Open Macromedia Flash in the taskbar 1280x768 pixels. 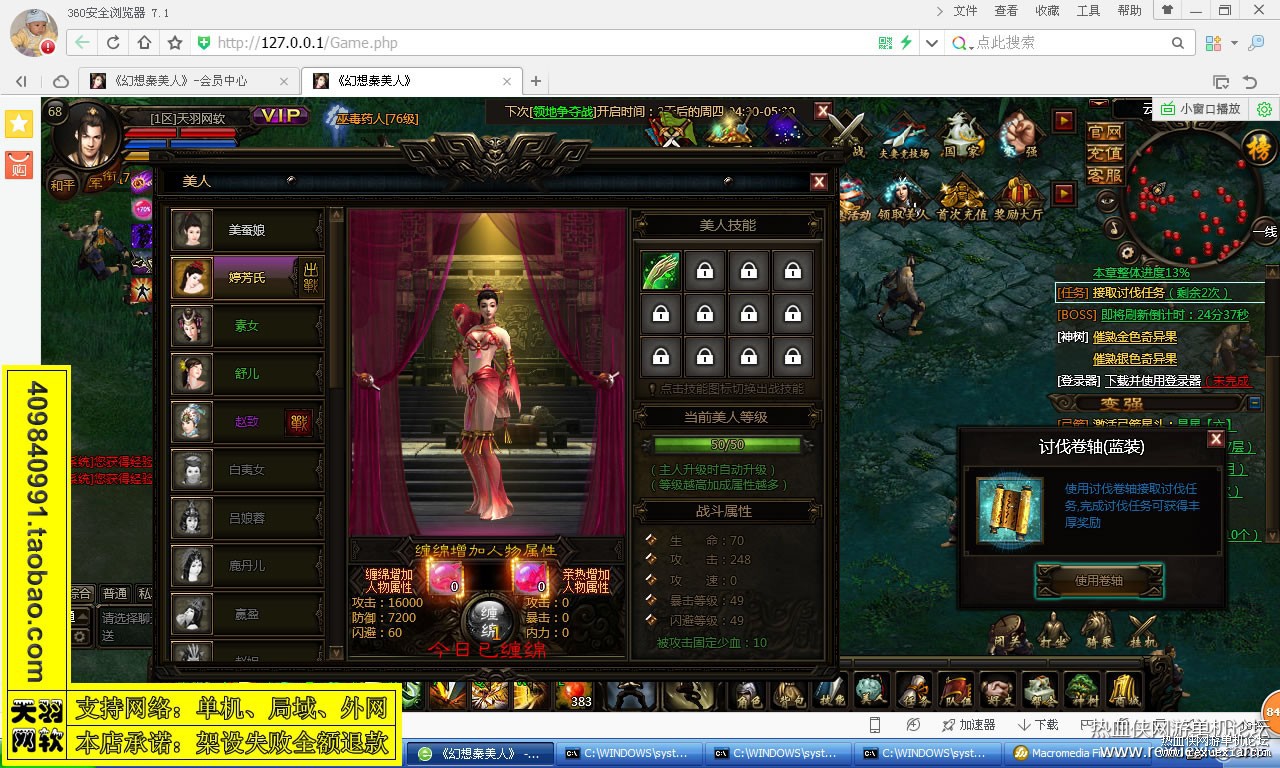(x=1078, y=753)
